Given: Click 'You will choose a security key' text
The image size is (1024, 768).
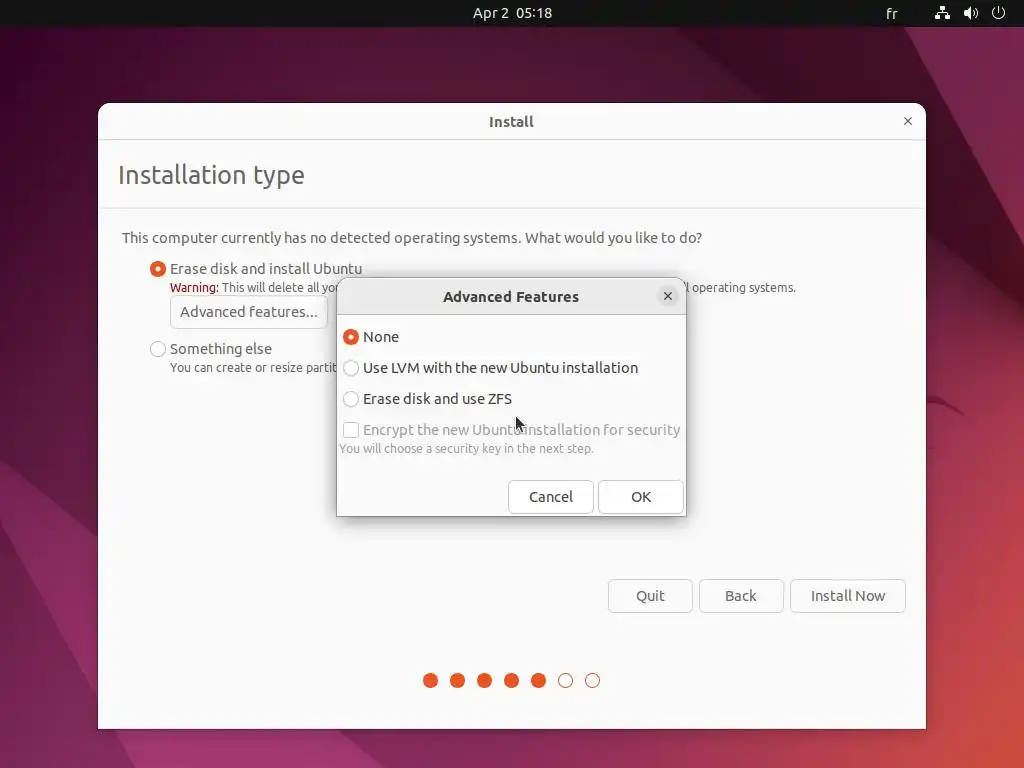Looking at the screenshot, I should tap(466, 449).
